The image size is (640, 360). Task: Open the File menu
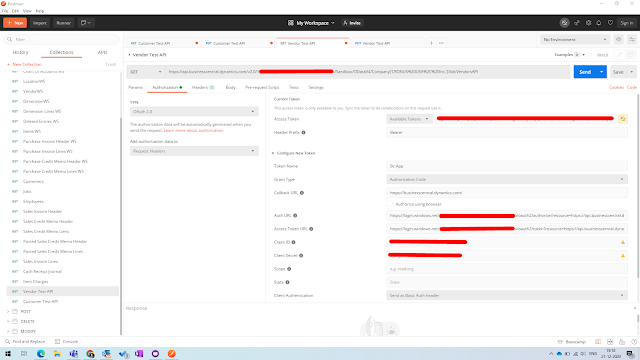point(5,11)
